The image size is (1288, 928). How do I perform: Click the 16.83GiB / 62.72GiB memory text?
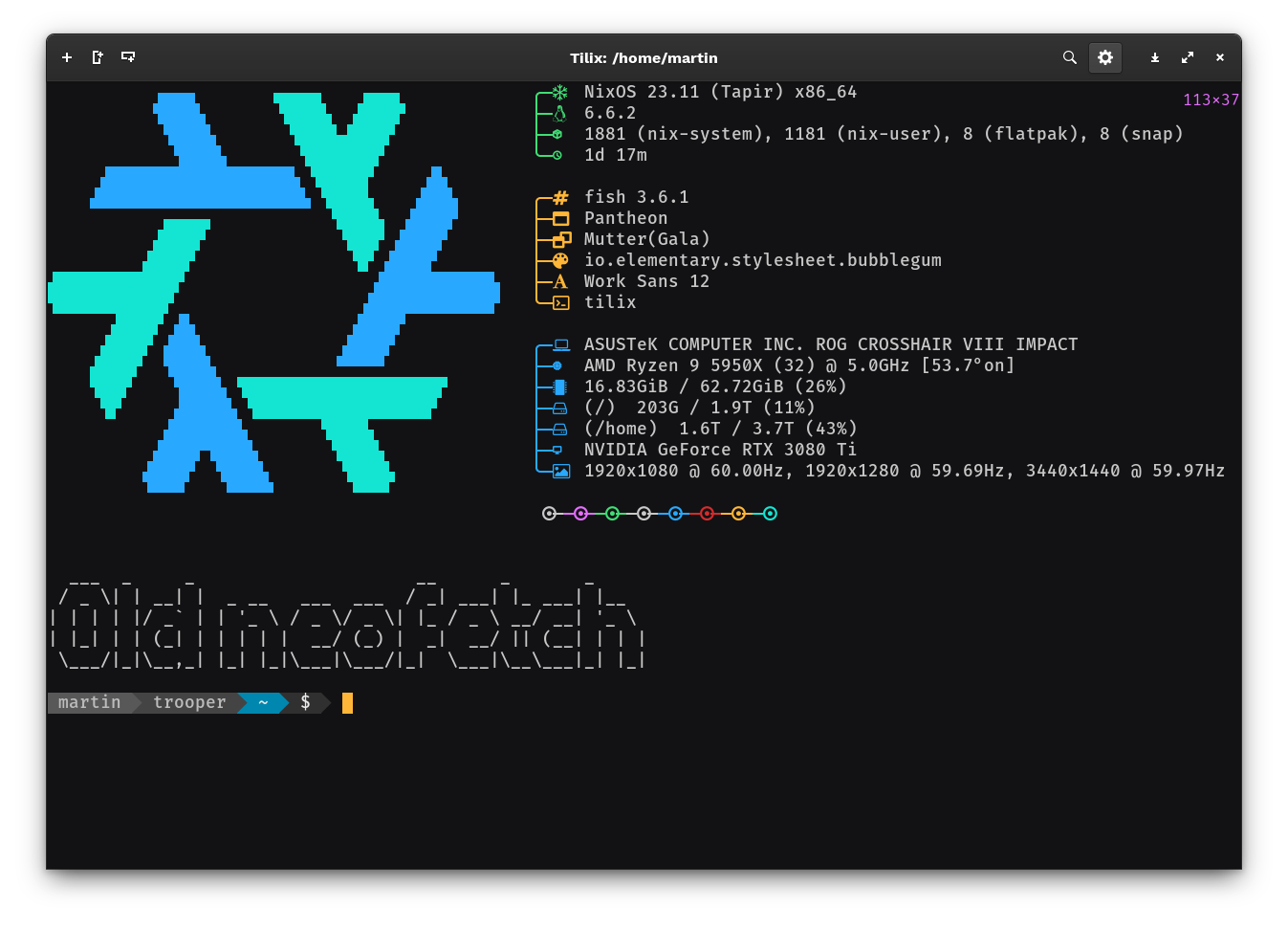point(715,387)
